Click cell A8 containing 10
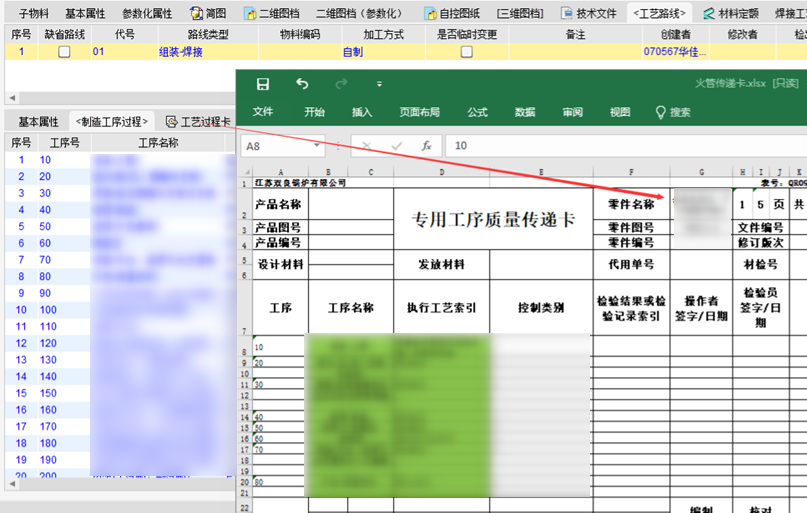This screenshot has height=513, width=807. coord(280,347)
